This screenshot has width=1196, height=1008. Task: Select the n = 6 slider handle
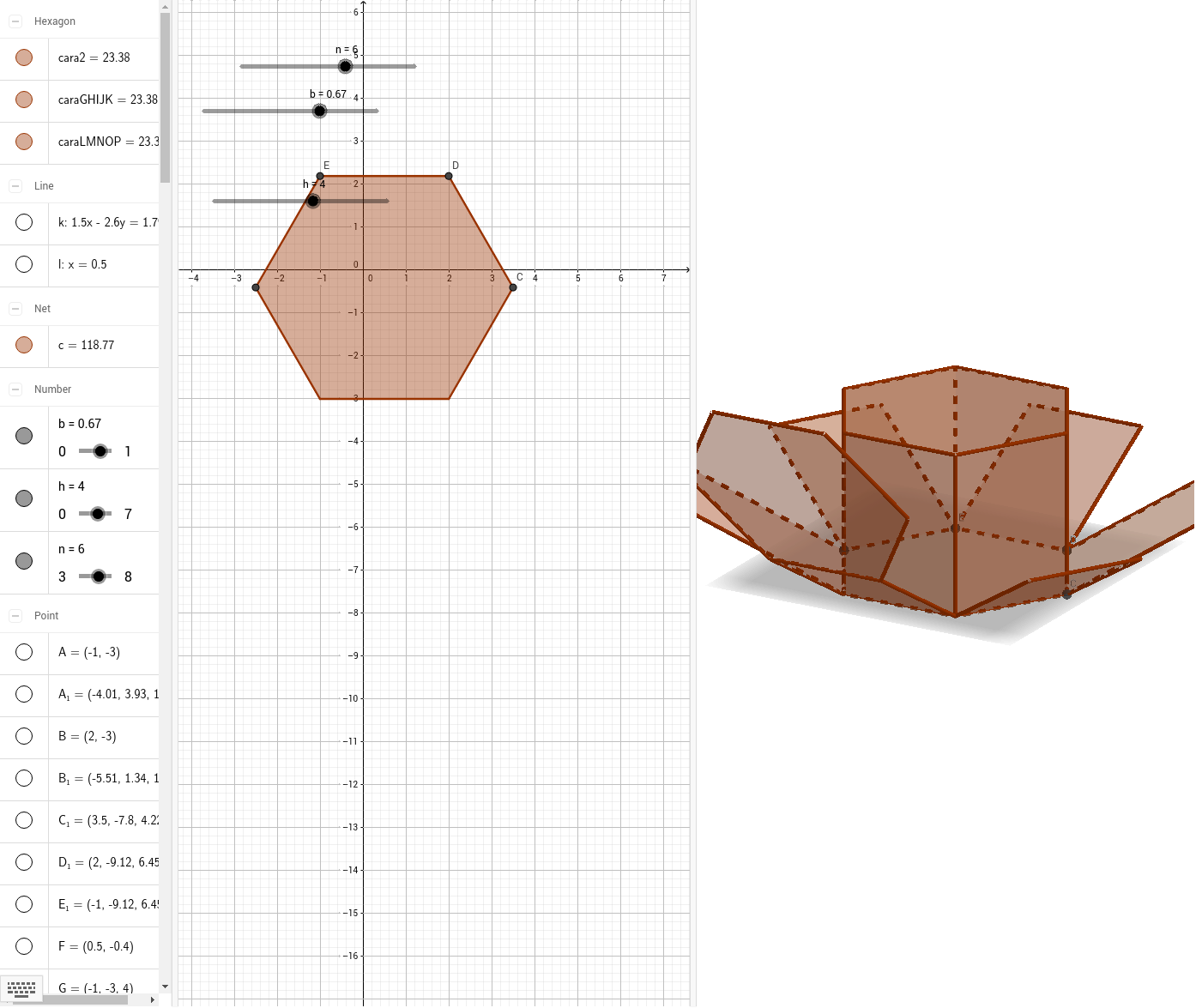click(x=346, y=66)
